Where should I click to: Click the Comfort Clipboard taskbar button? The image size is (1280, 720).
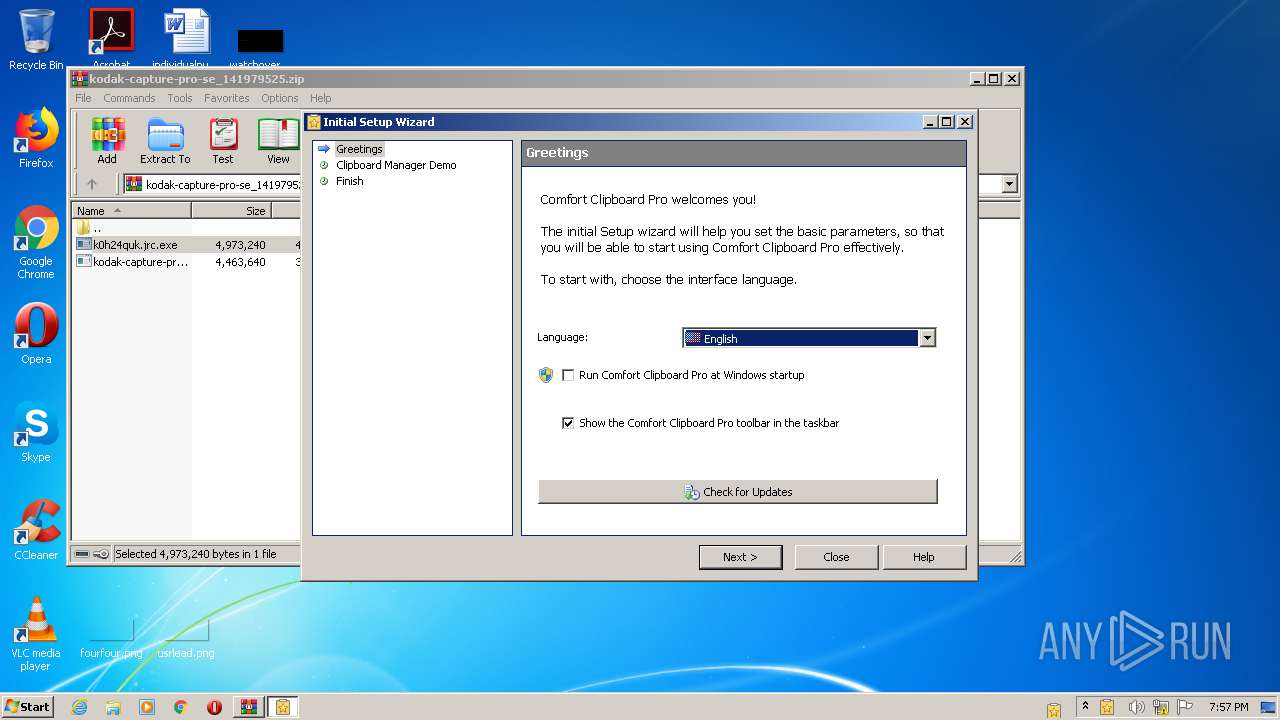[x=283, y=707]
